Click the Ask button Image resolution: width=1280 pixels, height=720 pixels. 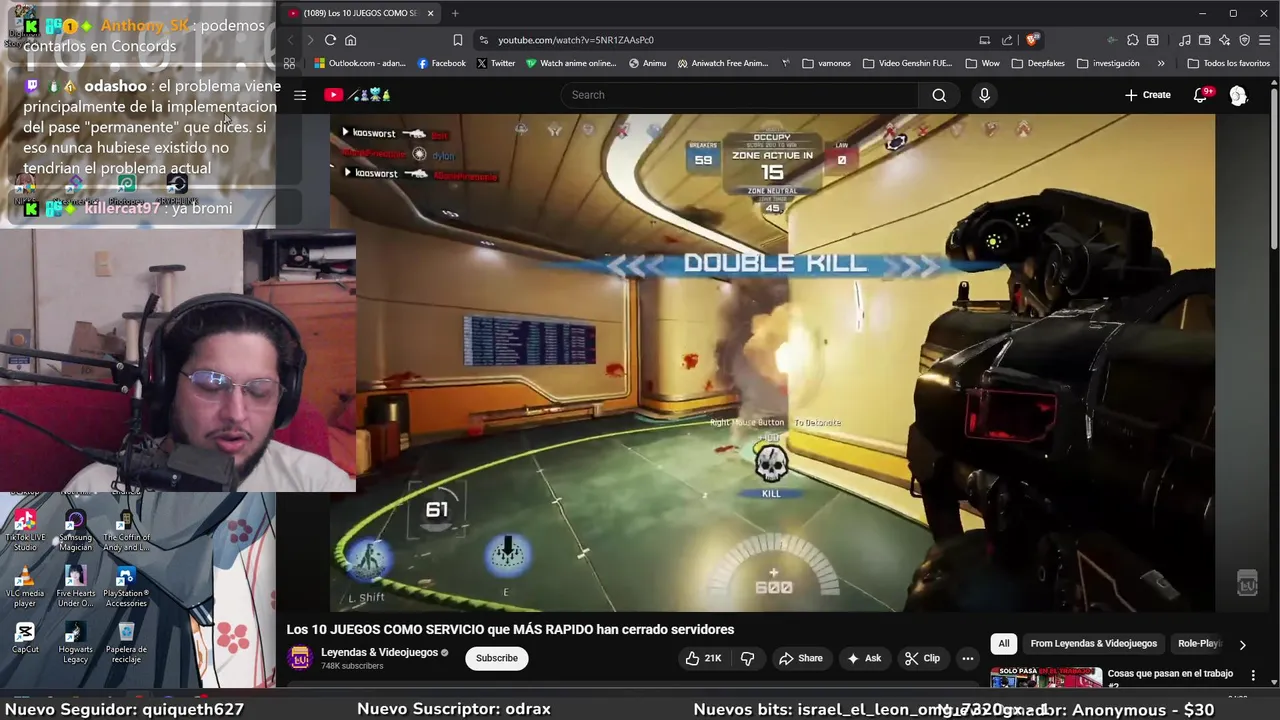[x=864, y=658]
